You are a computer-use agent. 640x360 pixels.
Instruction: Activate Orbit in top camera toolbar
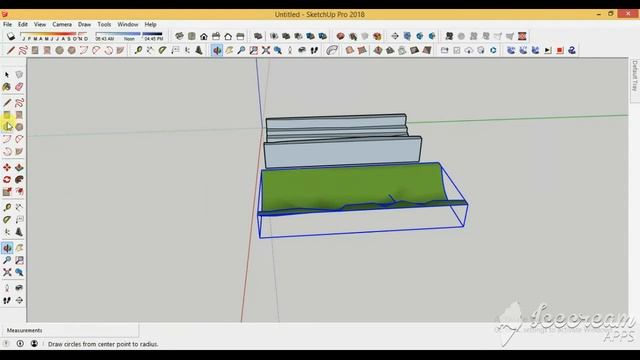click(x=217, y=50)
